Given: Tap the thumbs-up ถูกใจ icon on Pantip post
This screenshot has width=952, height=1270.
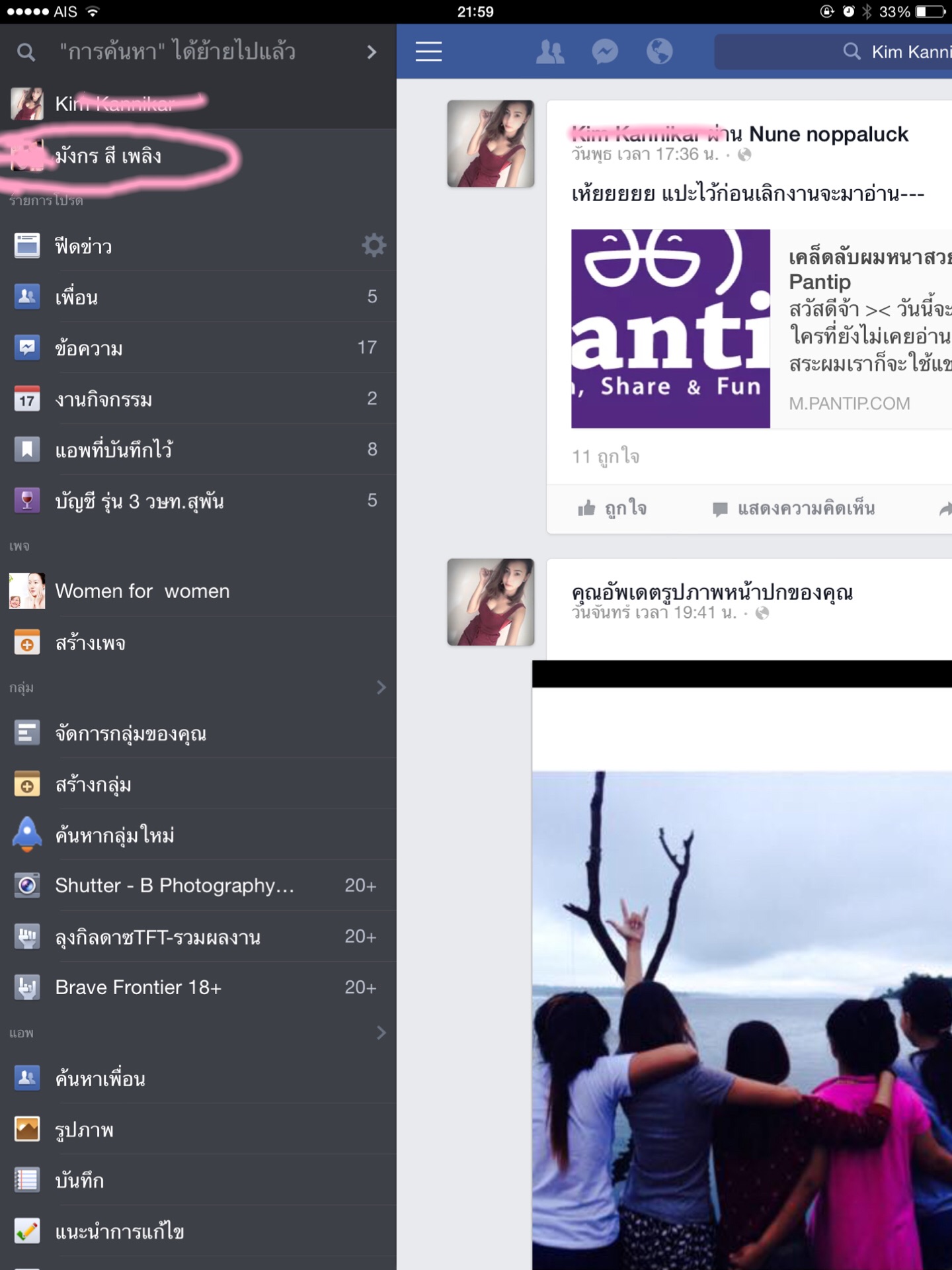Looking at the screenshot, I should [586, 508].
